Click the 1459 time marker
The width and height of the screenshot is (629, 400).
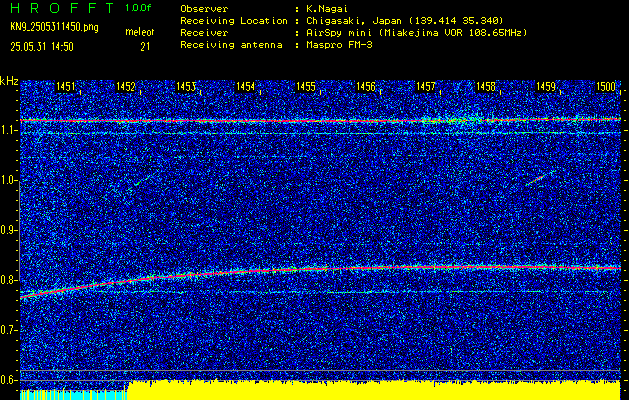pyautogui.click(x=546, y=86)
